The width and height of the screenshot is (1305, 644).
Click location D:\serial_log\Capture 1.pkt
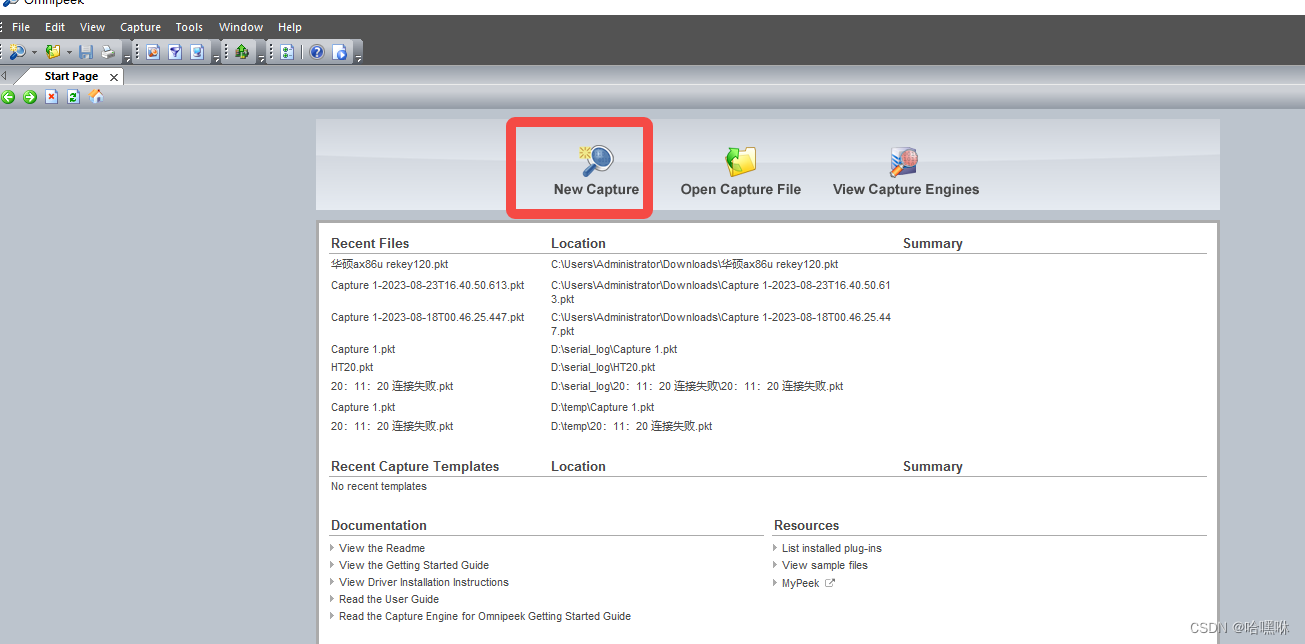tap(614, 349)
